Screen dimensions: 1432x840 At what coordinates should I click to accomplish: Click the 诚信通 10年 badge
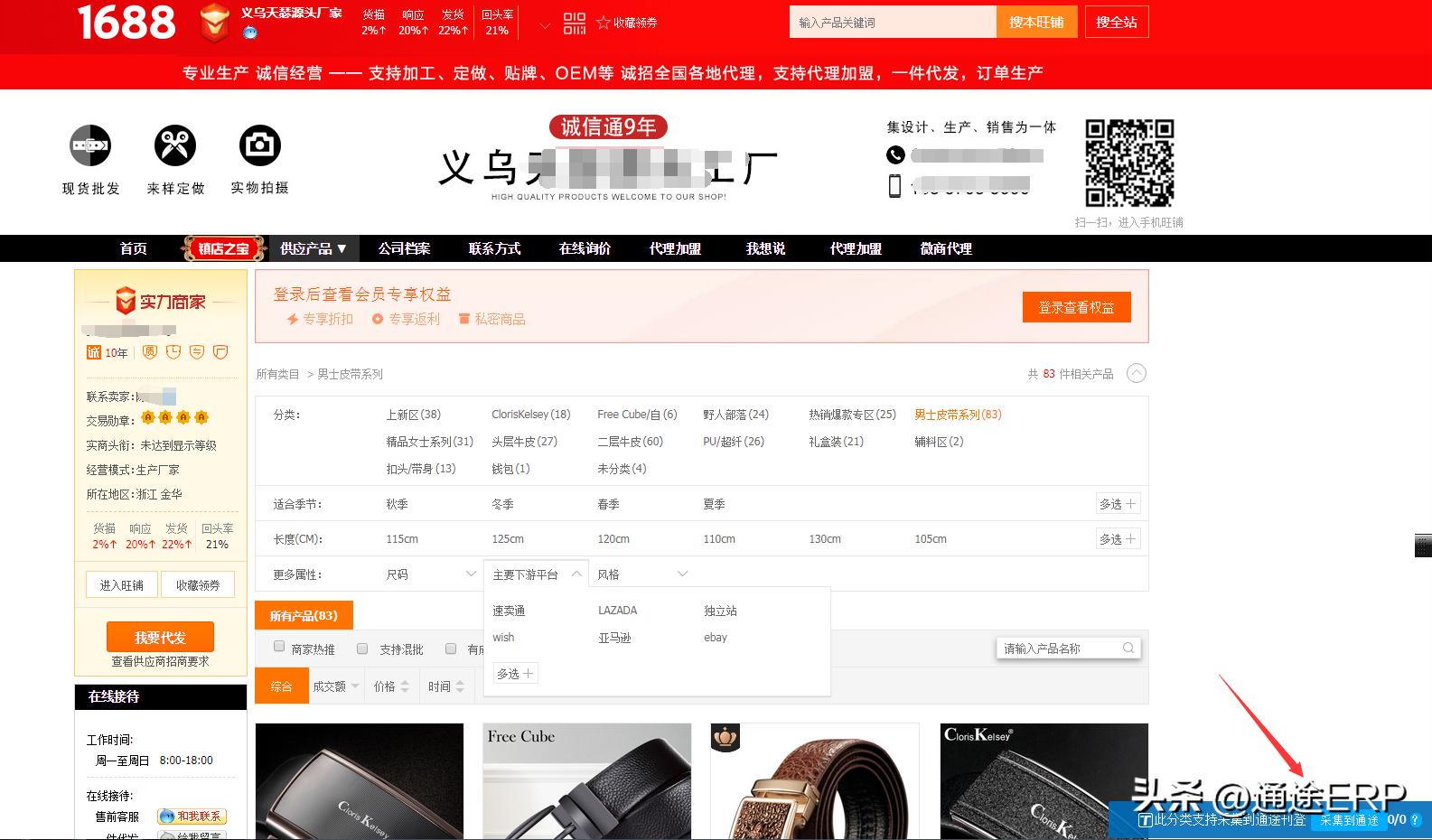coord(108,352)
